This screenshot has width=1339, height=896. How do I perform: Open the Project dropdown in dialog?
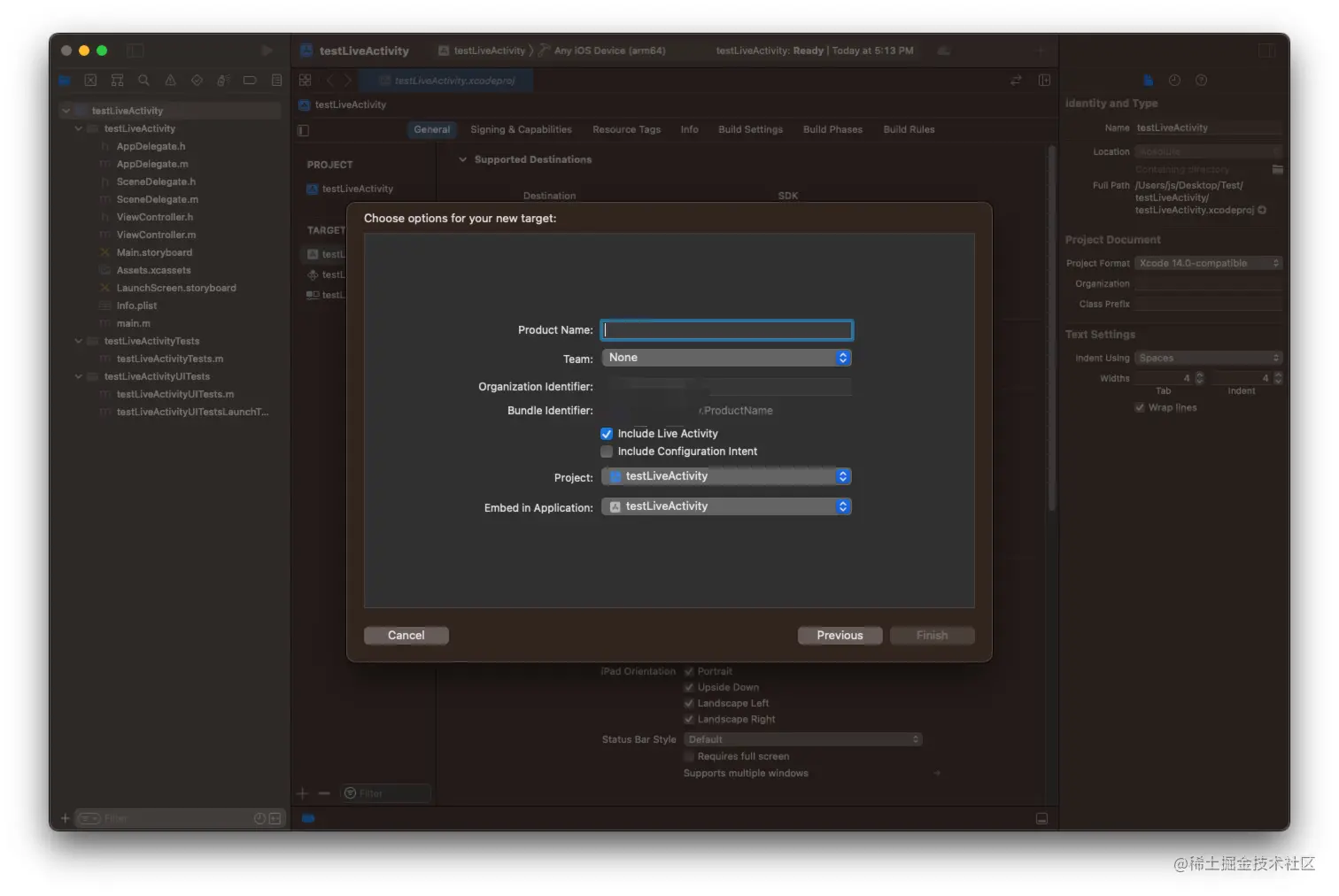(x=726, y=476)
